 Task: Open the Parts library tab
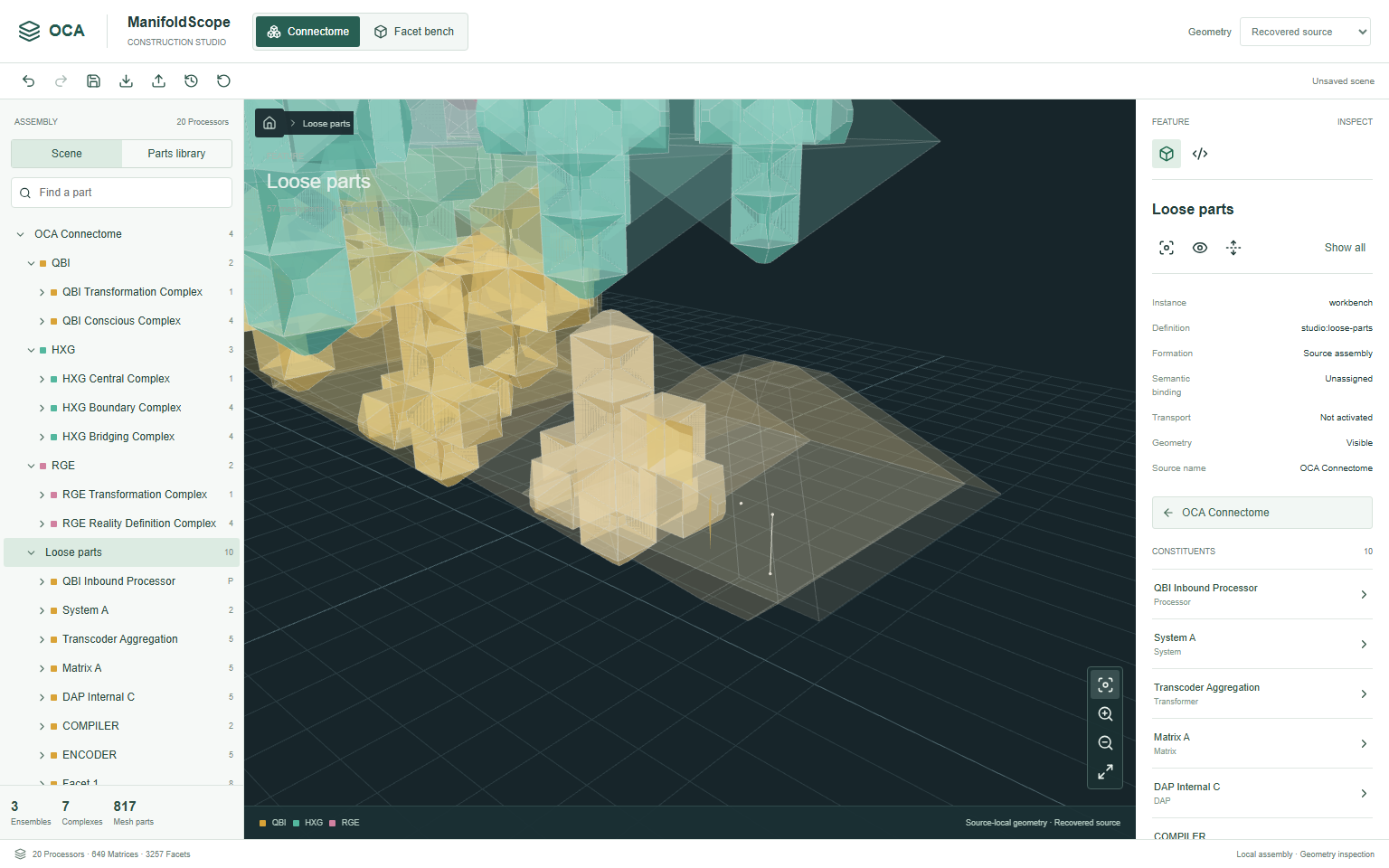pos(176,154)
